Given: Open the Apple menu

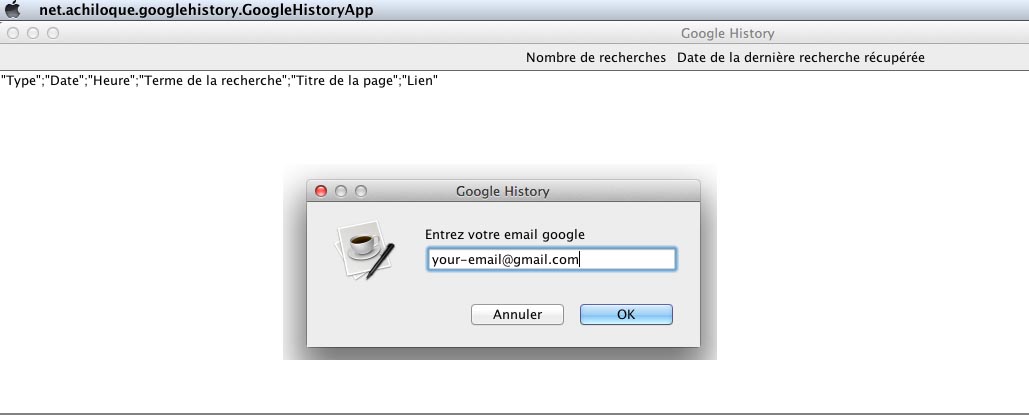Looking at the screenshot, I should 12,9.
